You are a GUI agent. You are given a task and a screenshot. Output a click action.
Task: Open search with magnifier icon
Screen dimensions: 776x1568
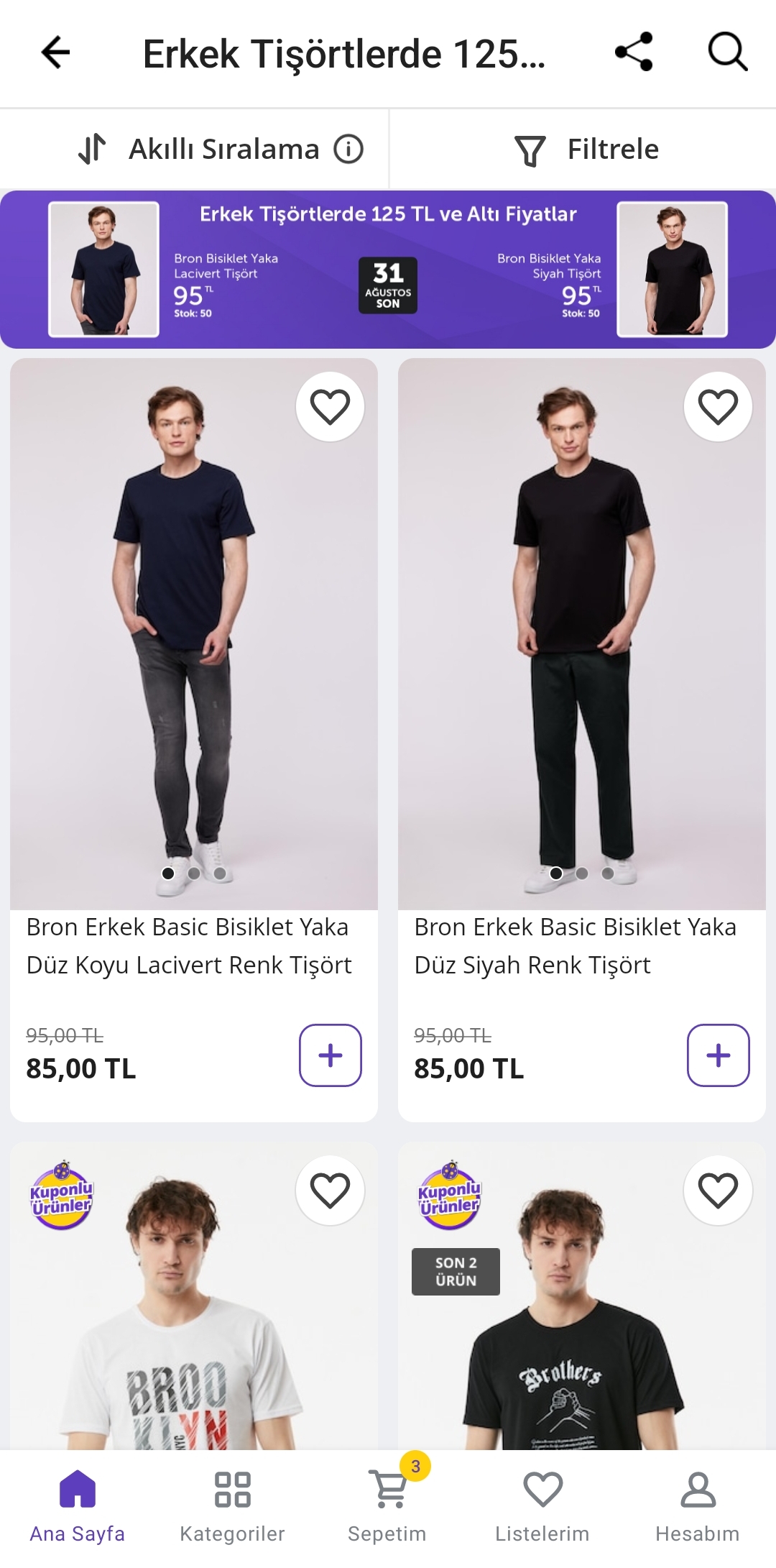(727, 52)
